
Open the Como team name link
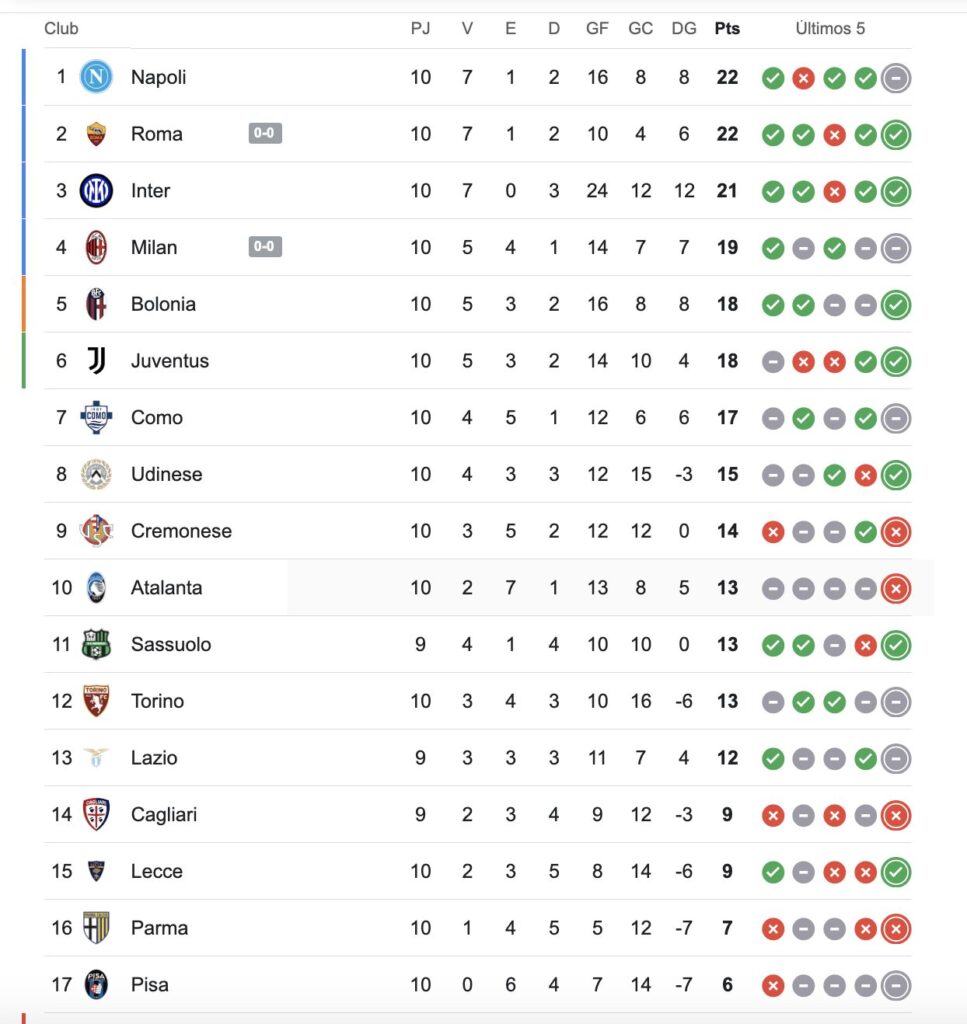click(x=157, y=418)
